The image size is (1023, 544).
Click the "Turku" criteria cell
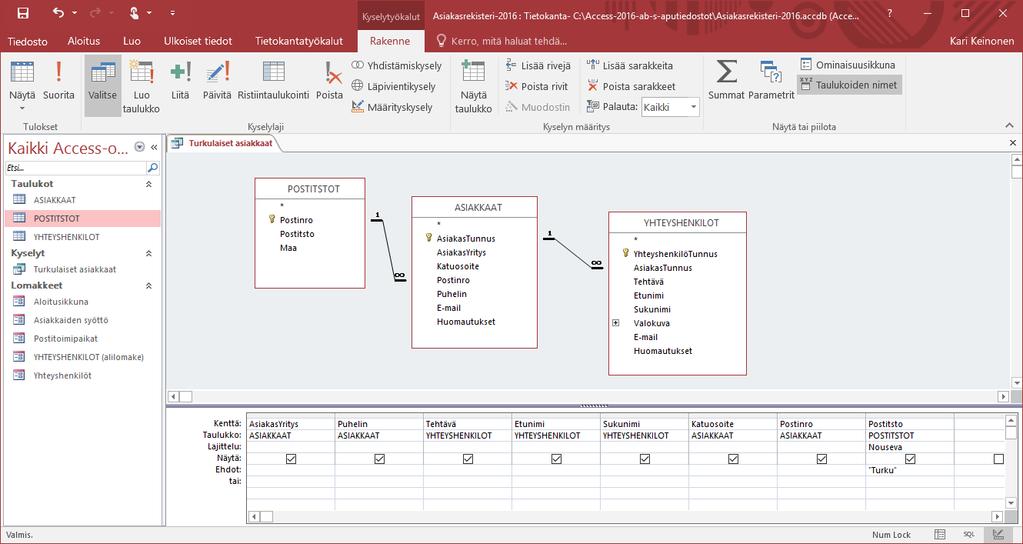pos(909,470)
